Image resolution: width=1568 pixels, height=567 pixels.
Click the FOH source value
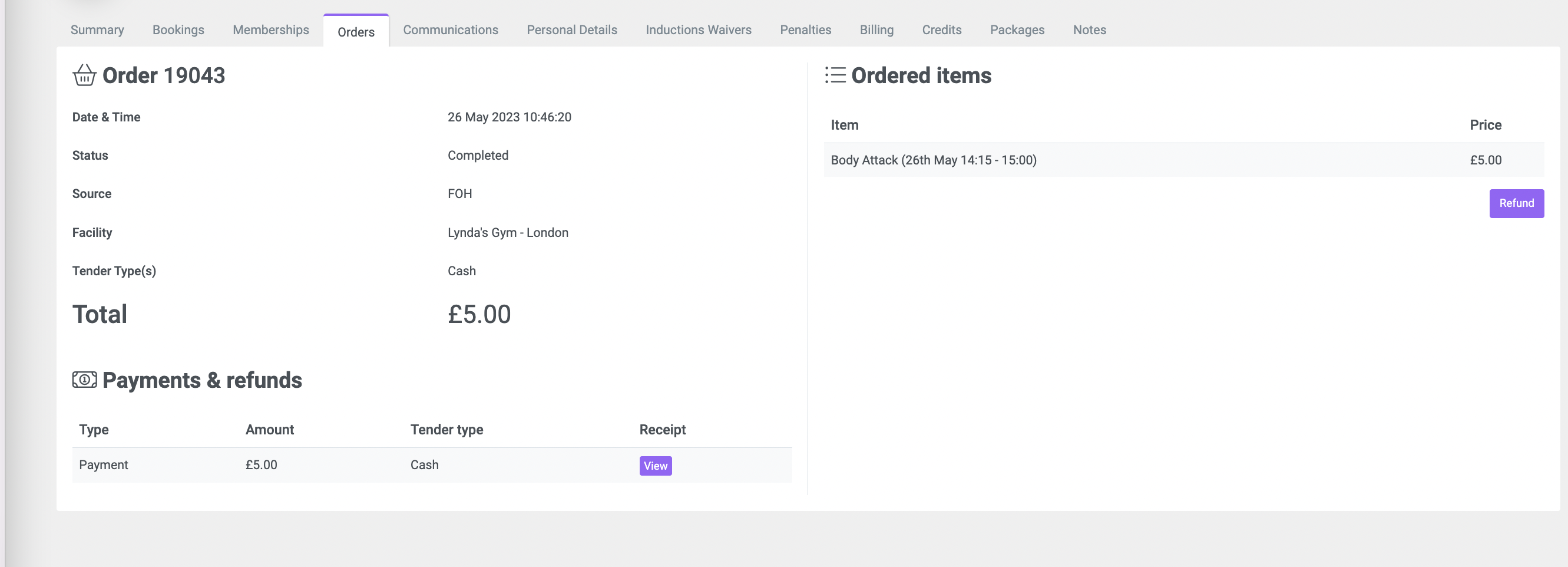(459, 194)
